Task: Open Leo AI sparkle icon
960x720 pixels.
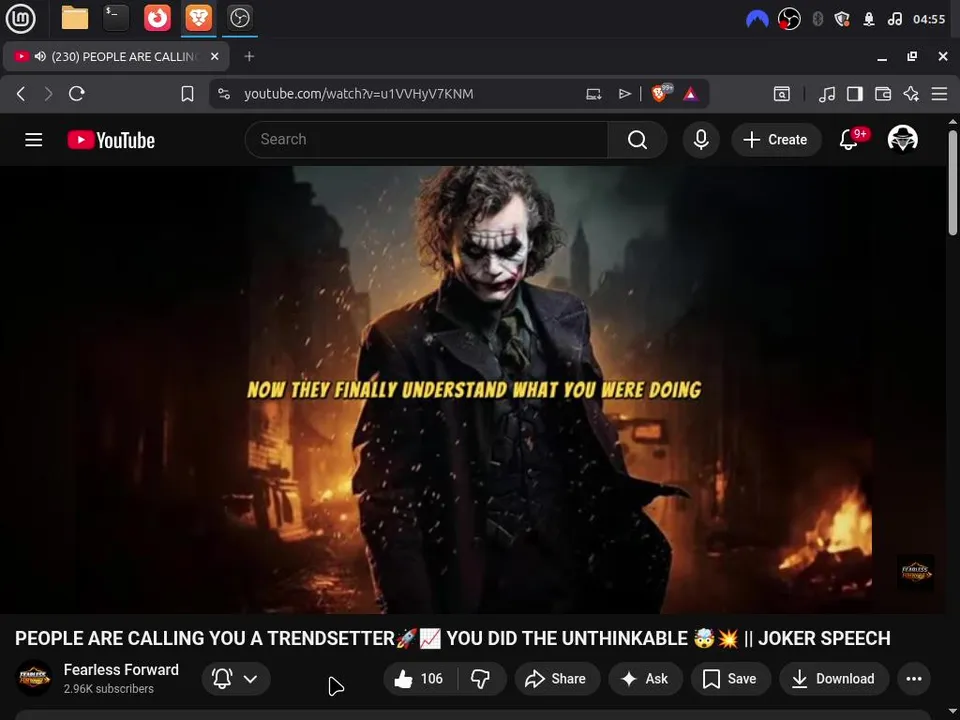Action: coord(911,94)
